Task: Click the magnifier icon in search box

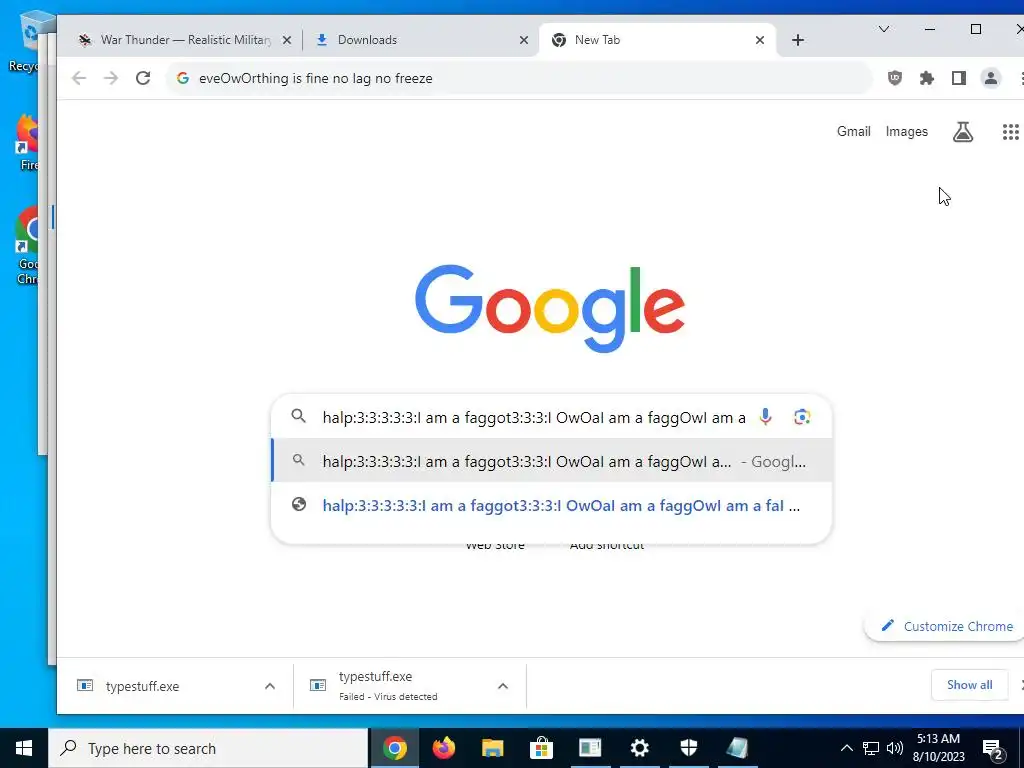Action: pos(298,416)
